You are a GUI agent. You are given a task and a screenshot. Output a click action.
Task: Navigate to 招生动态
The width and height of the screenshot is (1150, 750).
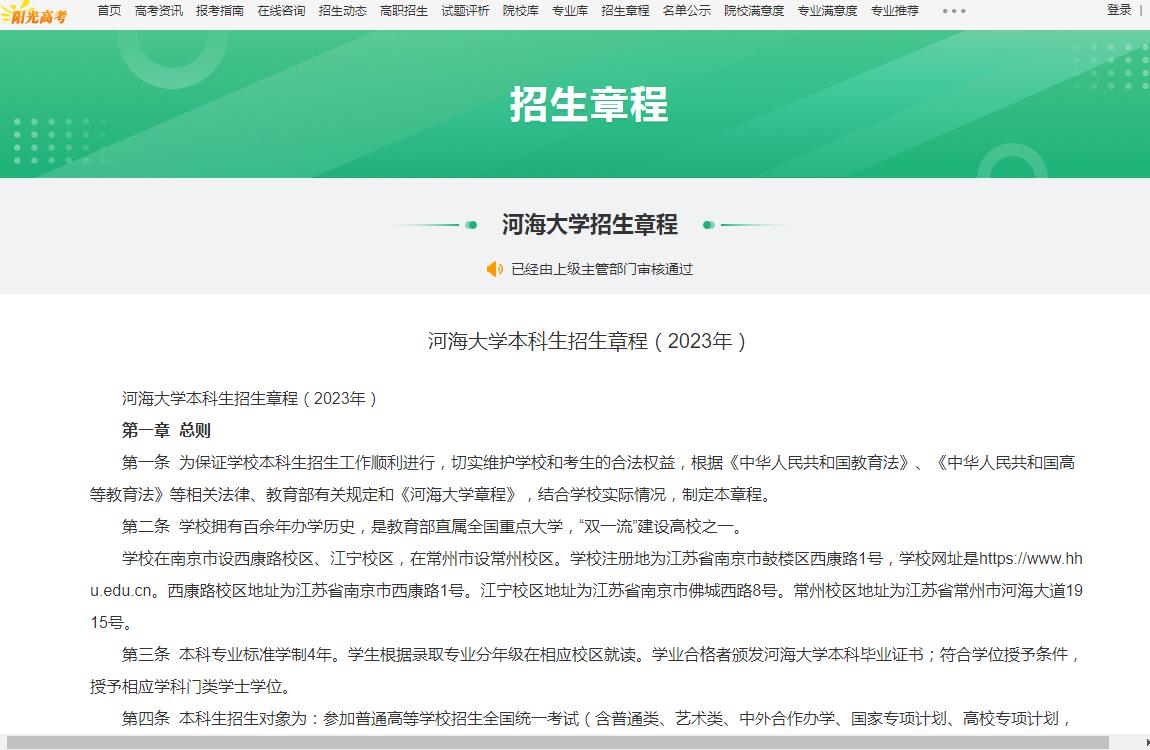coord(343,10)
